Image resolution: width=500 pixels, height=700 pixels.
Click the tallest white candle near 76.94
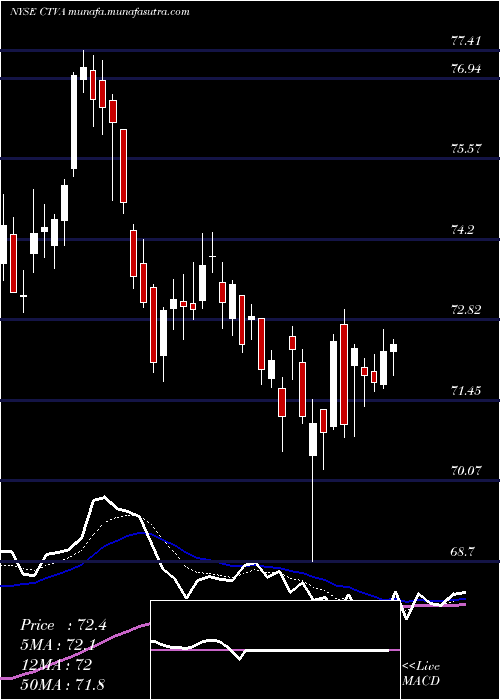(x=74, y=122)
